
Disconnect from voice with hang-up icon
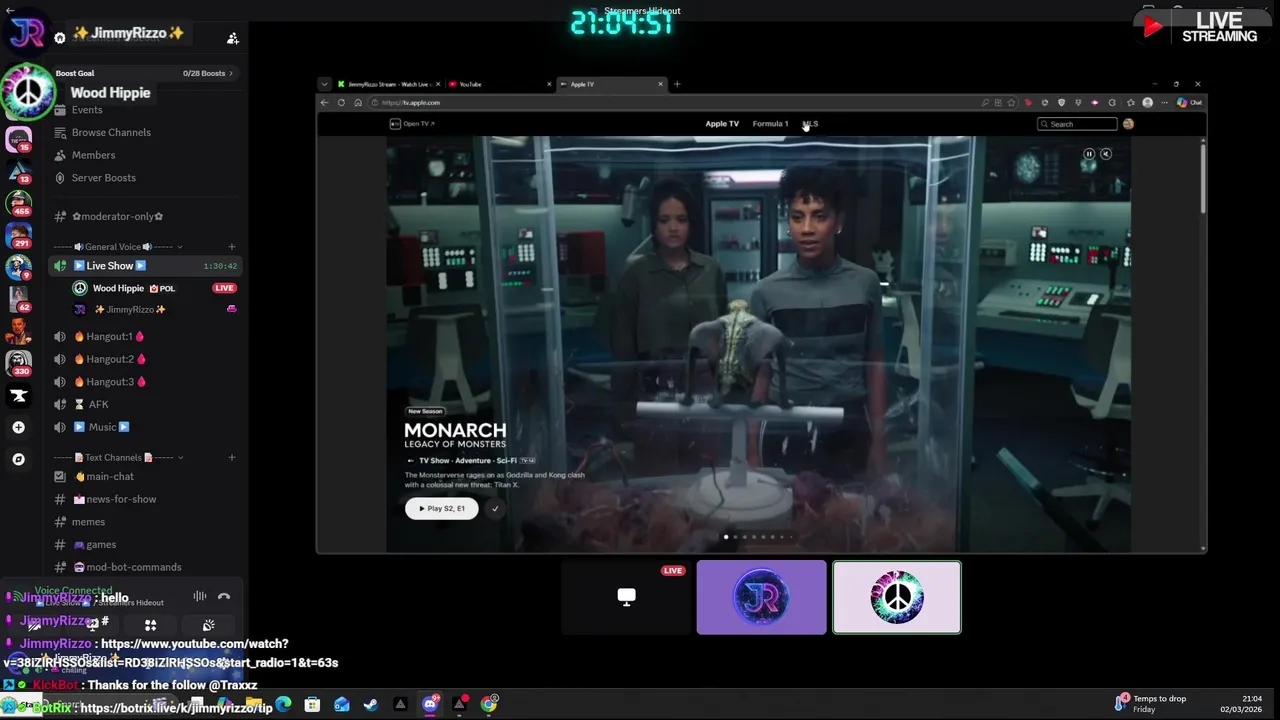(x=224, y=597)
